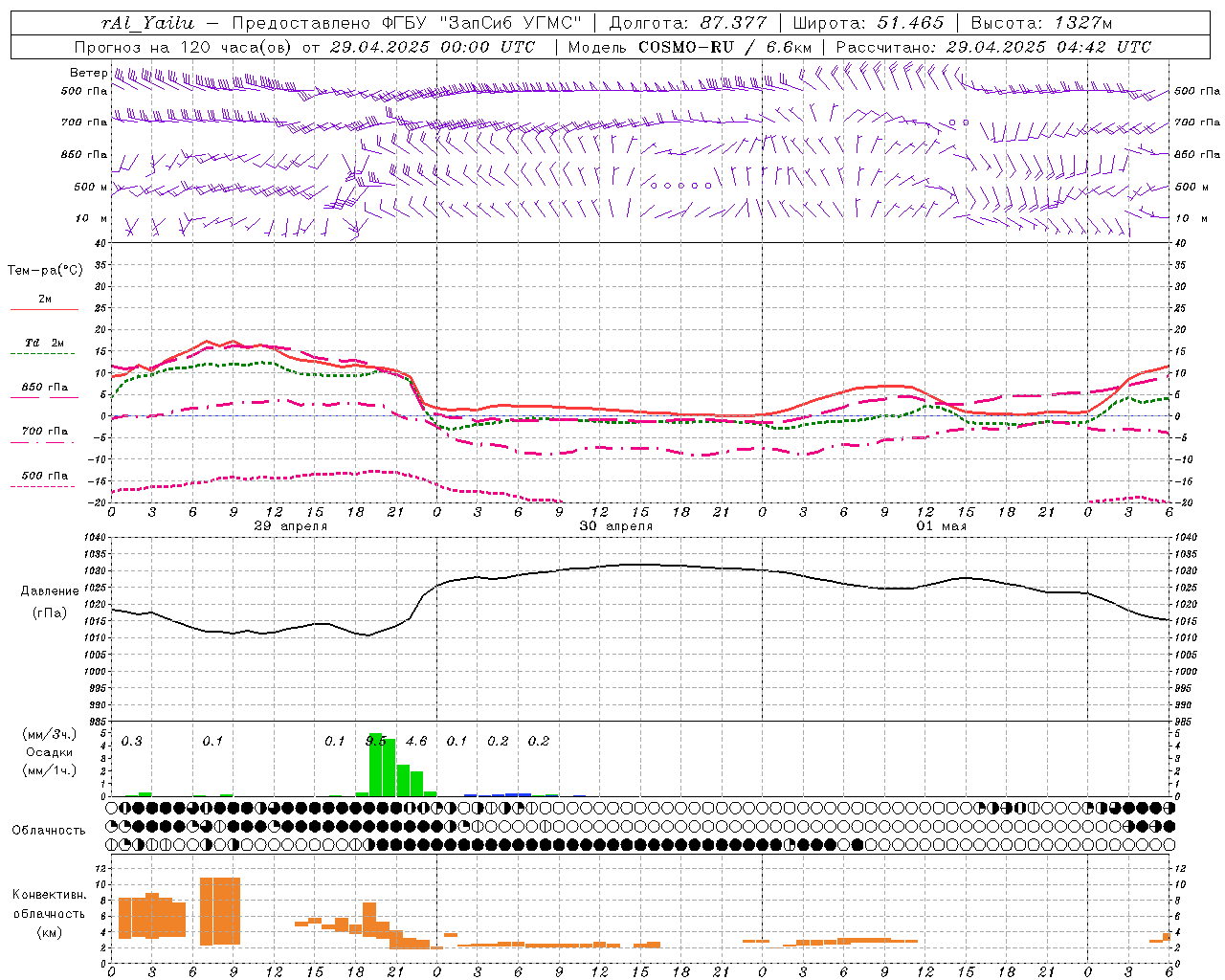Click "Прогноз на 120 часа(ов)" header text
The width and height of the screenshot is (1225, 980).
184,47
